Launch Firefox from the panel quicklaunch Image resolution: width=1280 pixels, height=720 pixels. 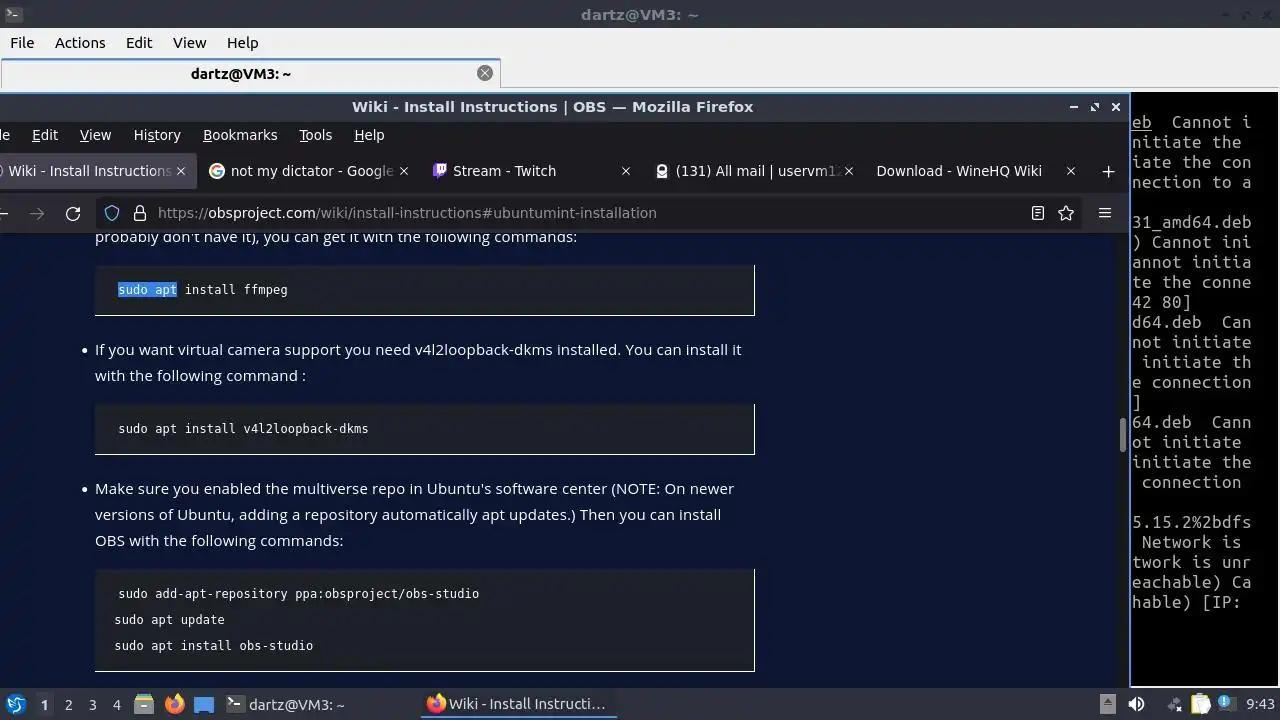tap(174, 705)
